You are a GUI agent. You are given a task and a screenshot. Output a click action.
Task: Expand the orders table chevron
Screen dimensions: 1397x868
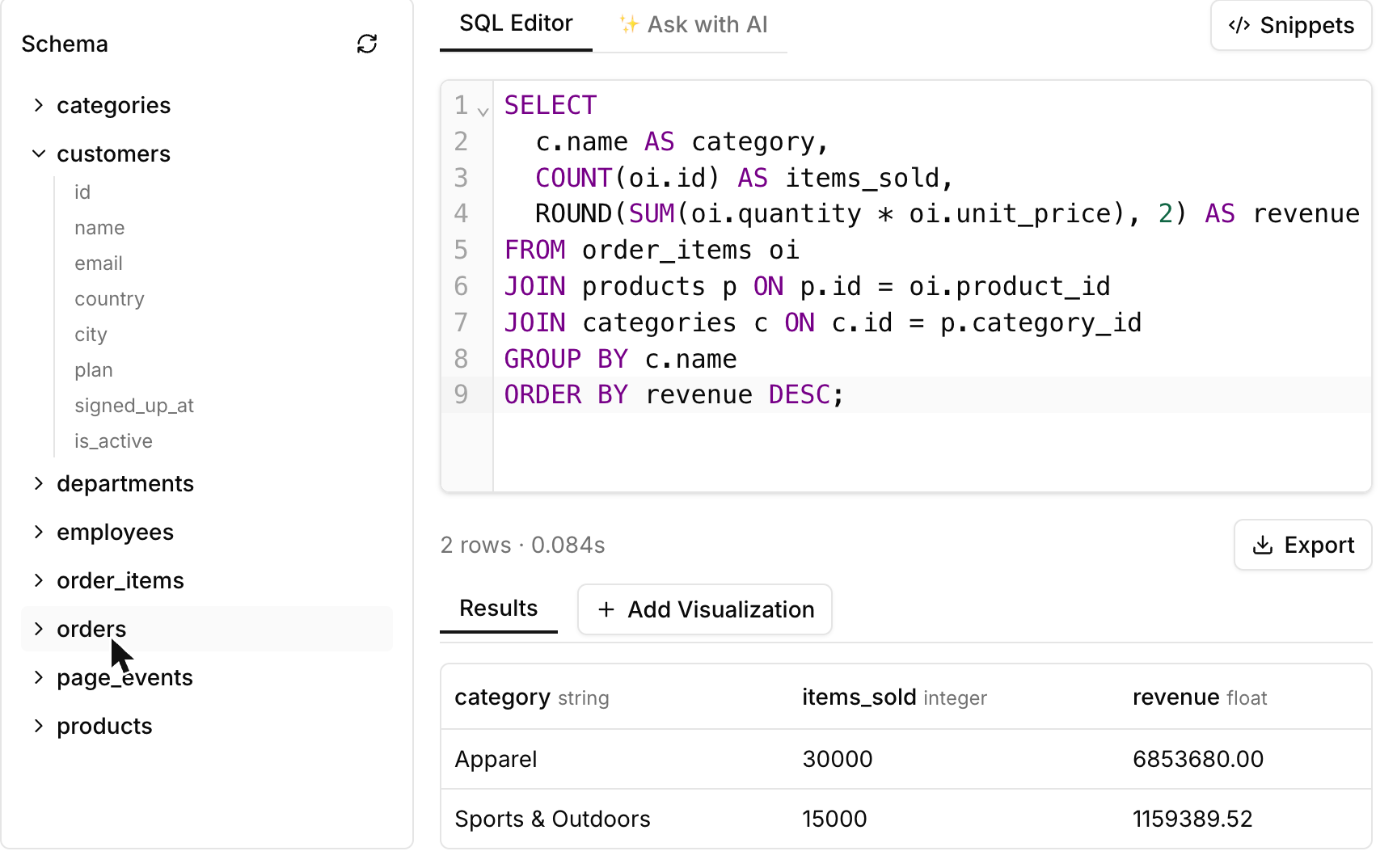pos(38,629)
